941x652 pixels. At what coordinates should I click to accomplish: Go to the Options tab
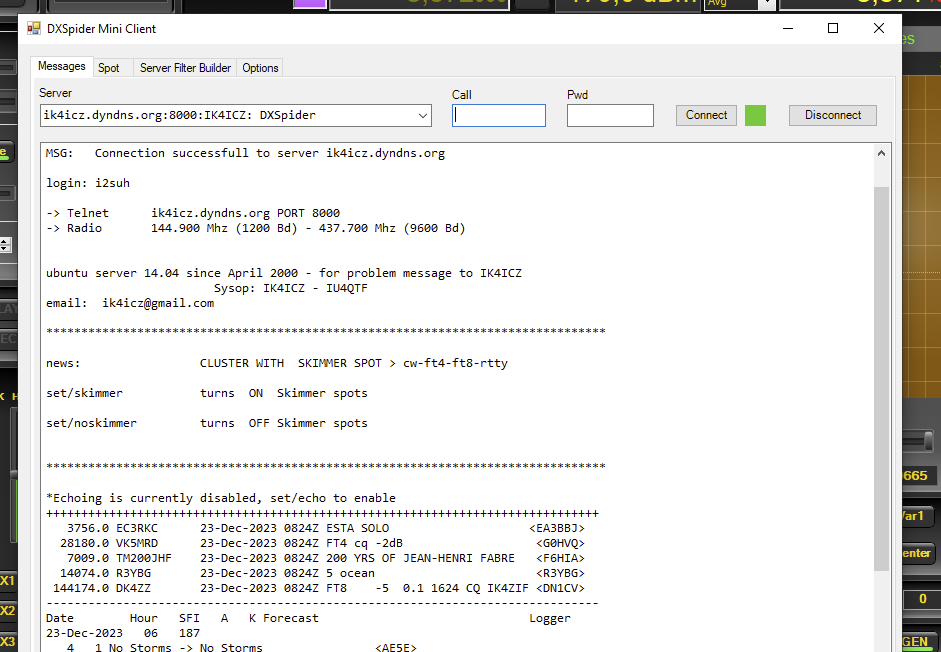pyautogui.click(x=260, y=68)
